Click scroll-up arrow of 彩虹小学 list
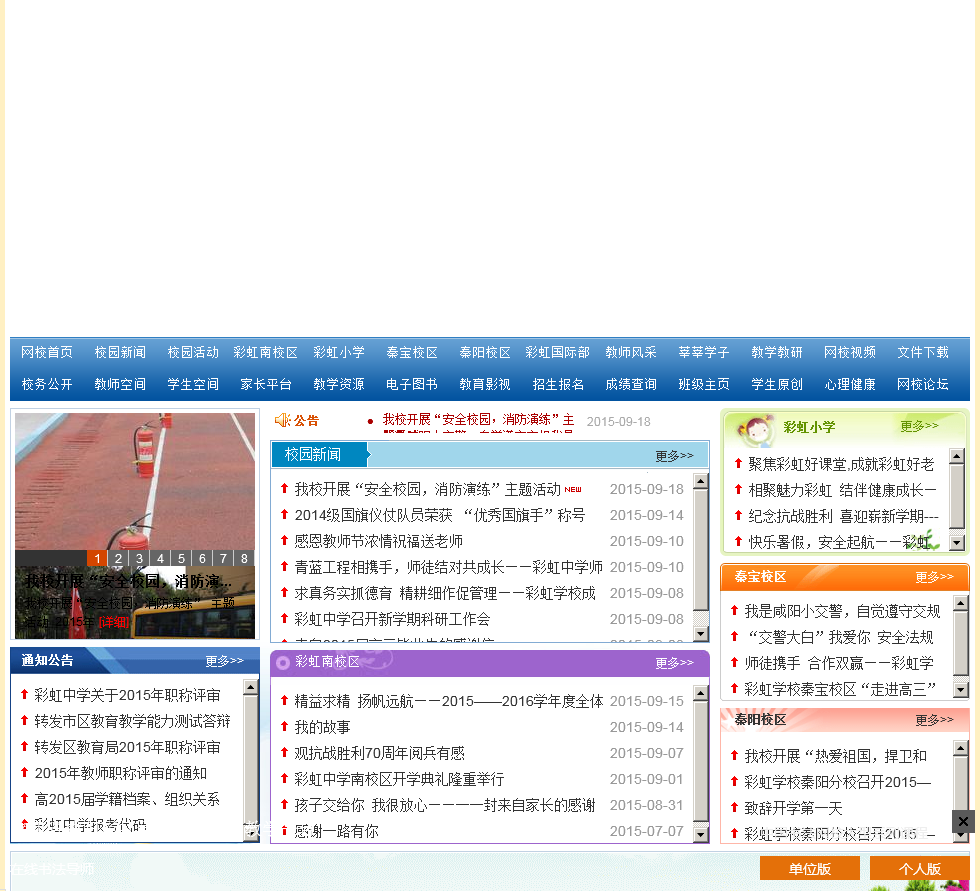 point(957,455)
